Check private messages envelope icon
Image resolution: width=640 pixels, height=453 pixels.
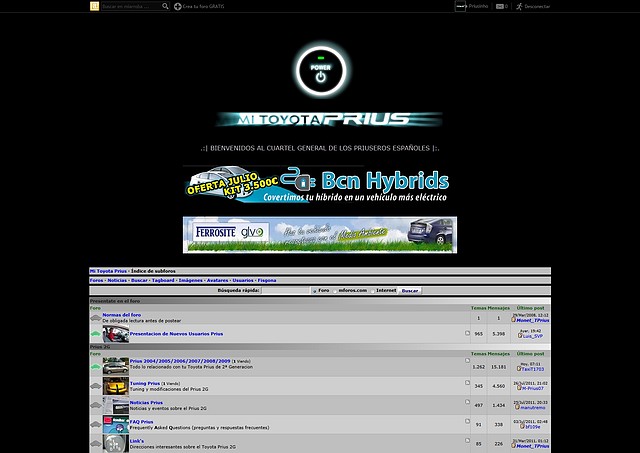tap(500, 6)
